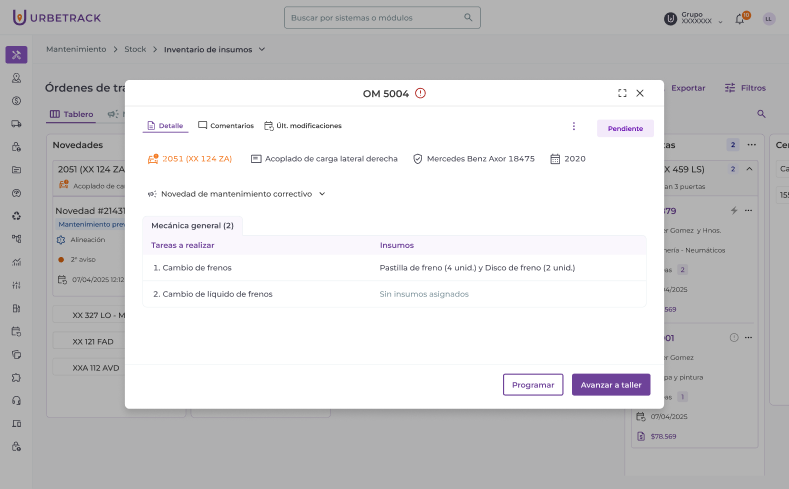Click the dollar sign sidebar icon
The height and width of the screenshot is (489, 789).
tap(16, 100)
